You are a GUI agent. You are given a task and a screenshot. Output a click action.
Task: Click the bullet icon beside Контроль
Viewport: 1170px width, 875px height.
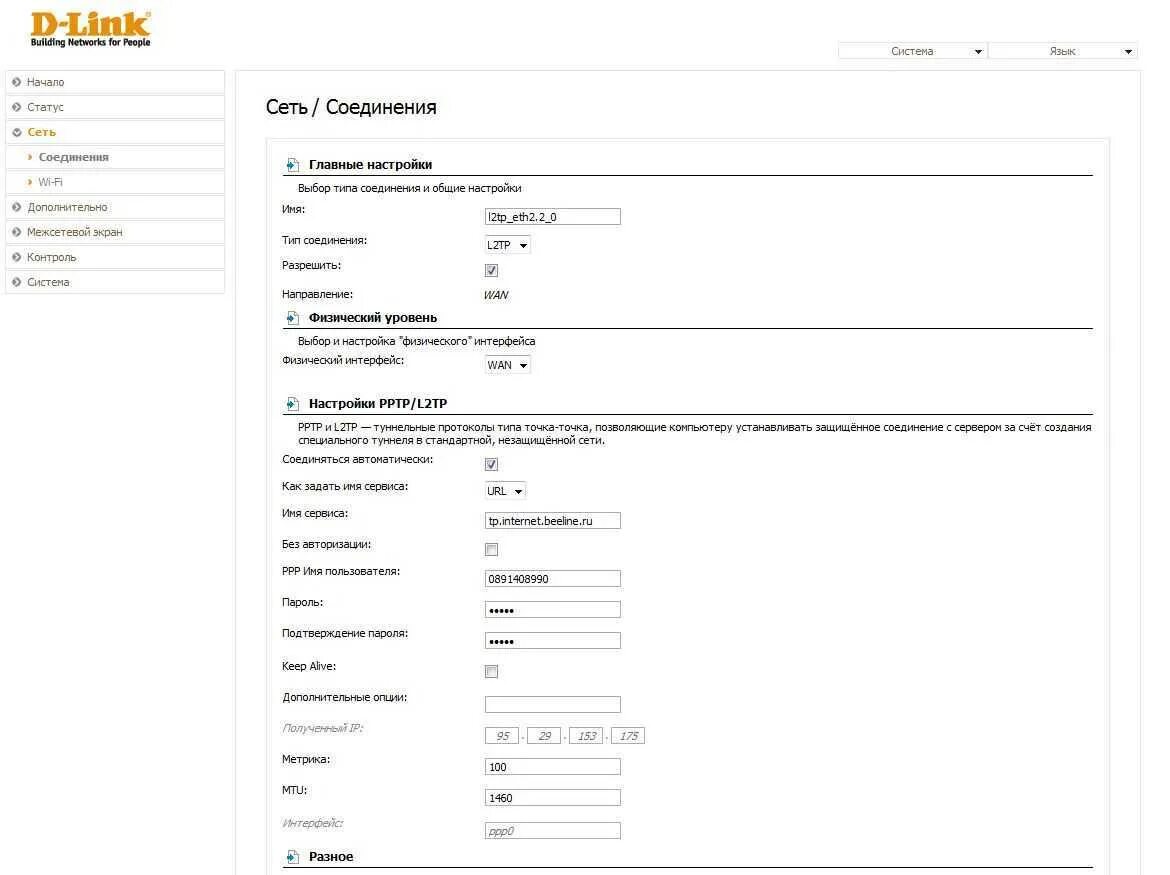(16, 257)
